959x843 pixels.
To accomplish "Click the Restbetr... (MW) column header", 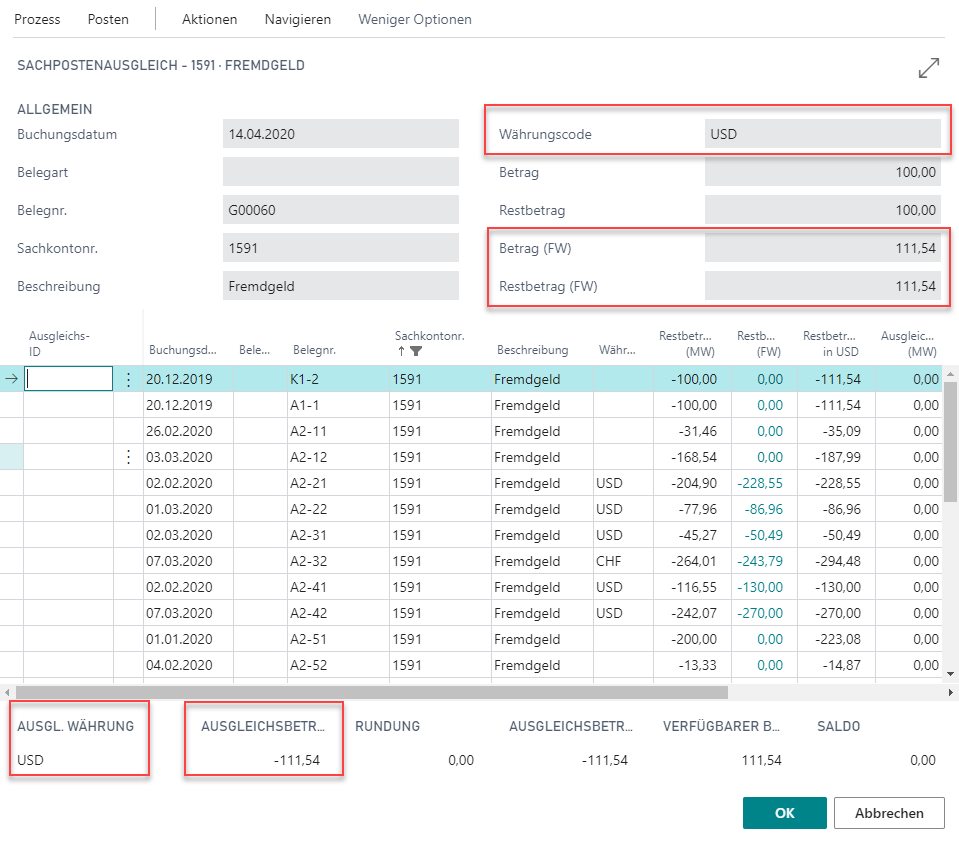I will coord(686,343).
